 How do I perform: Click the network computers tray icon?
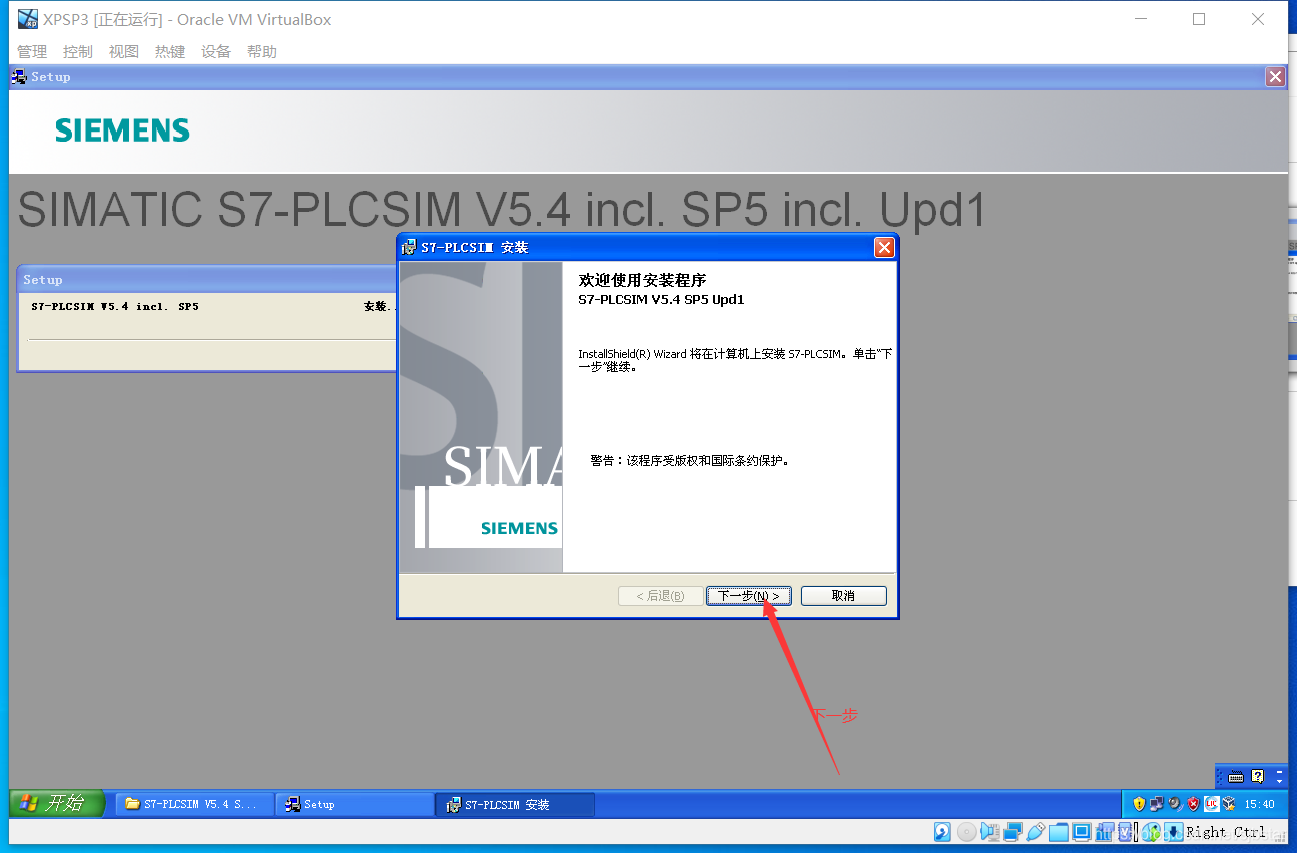(x=1157, y=804)
